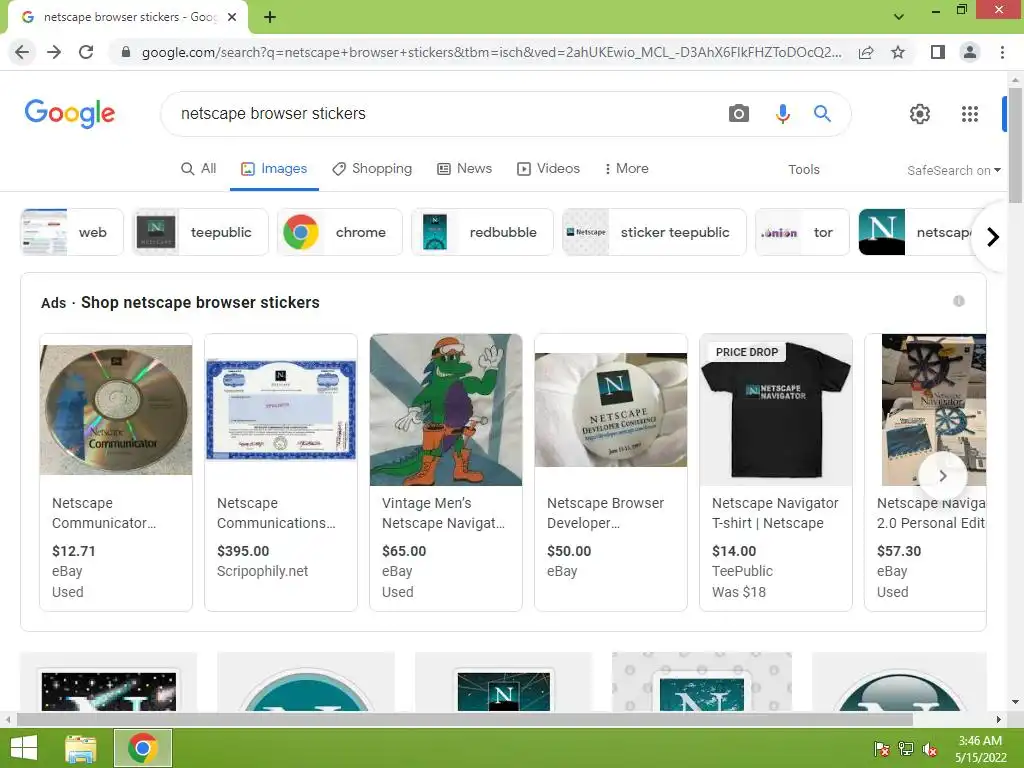Close the netscape browser stickers tab
Image resolution: width=1024 pixels, height=768 pixels.
click(232, 17)
